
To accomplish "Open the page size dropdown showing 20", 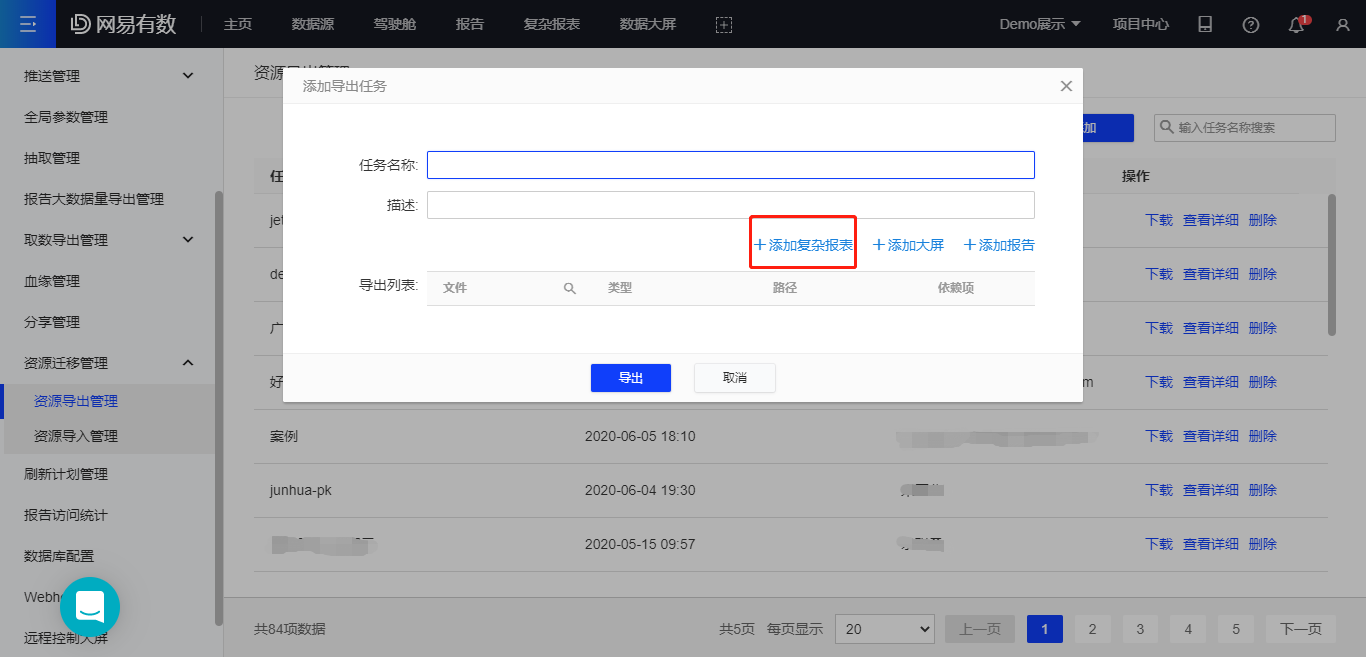I will (883, 629).
